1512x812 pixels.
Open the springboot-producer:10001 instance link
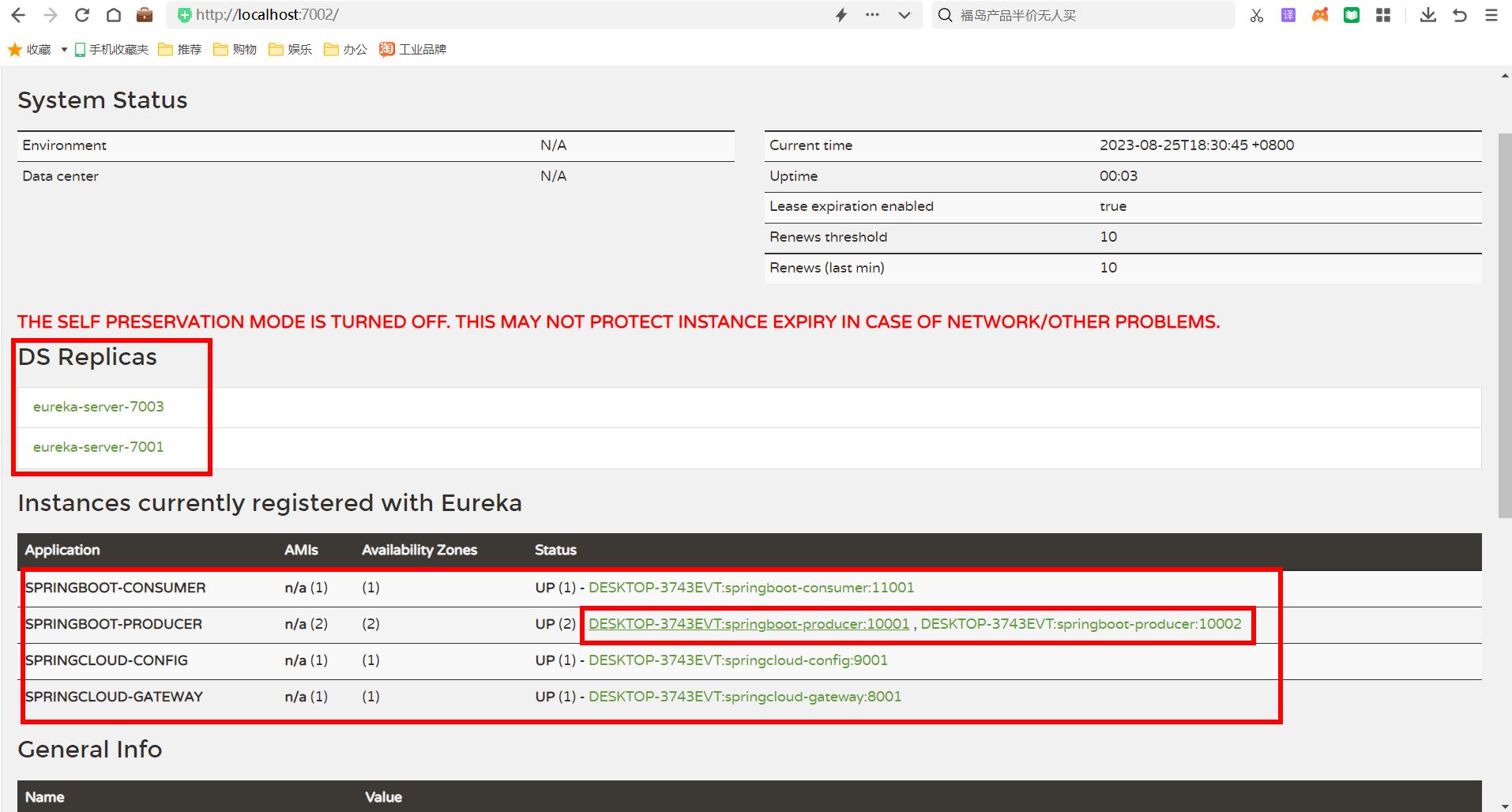click(749, 624)
